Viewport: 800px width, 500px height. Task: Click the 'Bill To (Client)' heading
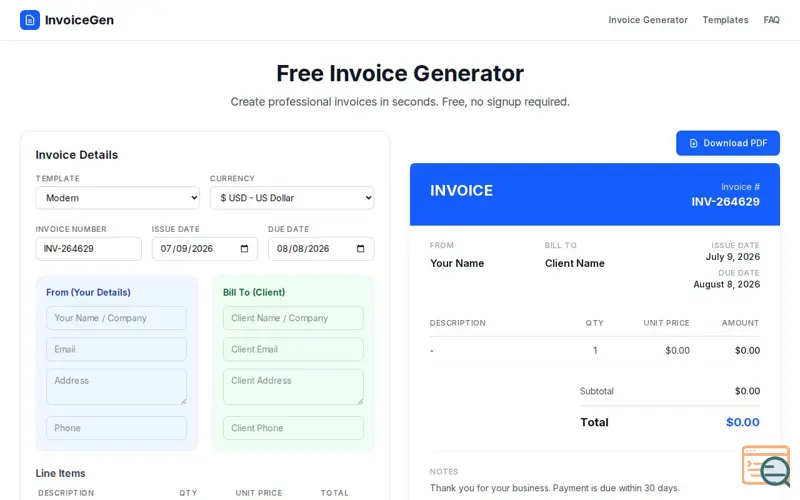click(254, 292)
